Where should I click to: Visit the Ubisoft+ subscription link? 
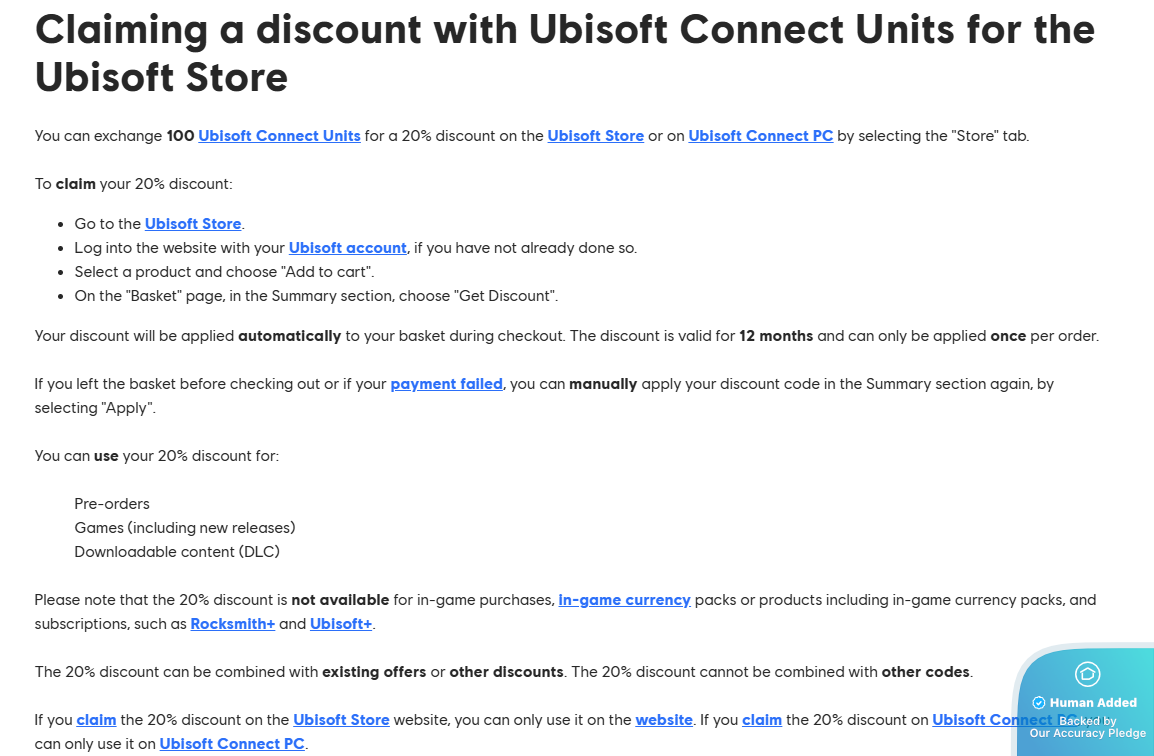click(340, 624)
